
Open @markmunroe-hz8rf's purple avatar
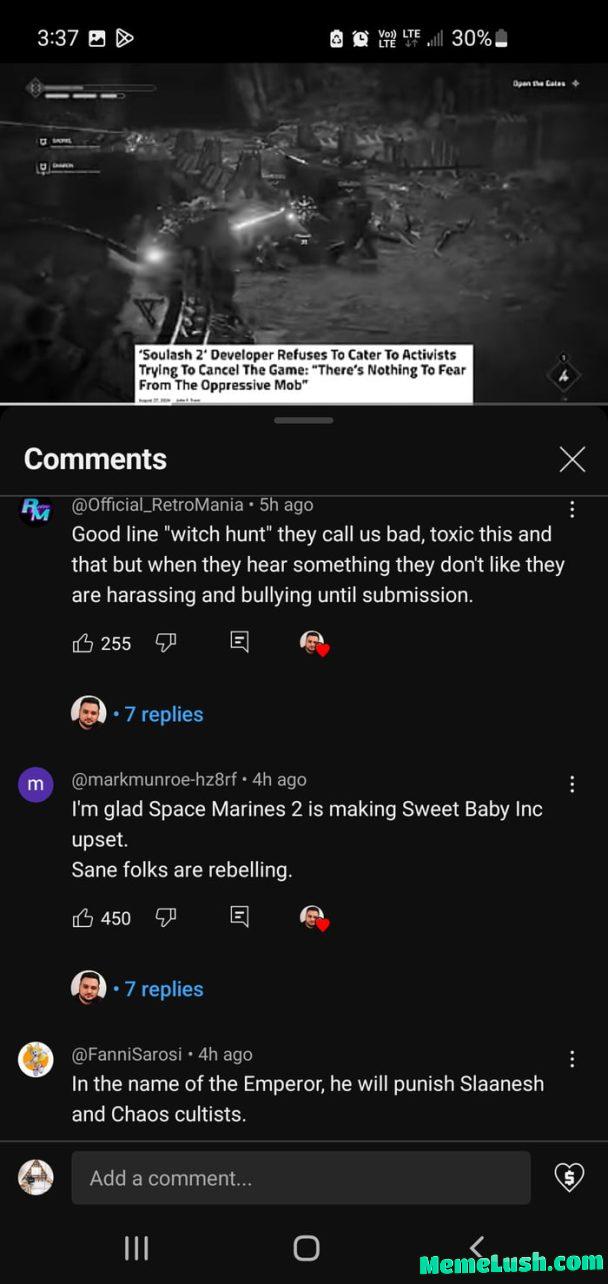tap(36, 785)
